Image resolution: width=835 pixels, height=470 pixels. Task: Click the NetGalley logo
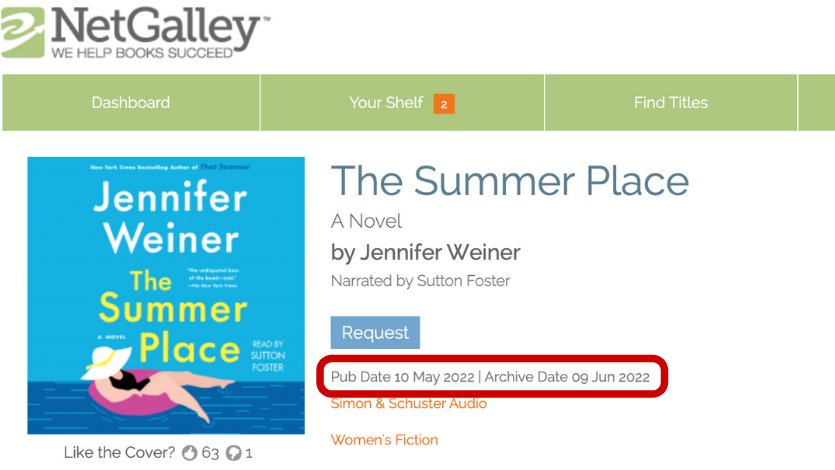click(135, 31)
